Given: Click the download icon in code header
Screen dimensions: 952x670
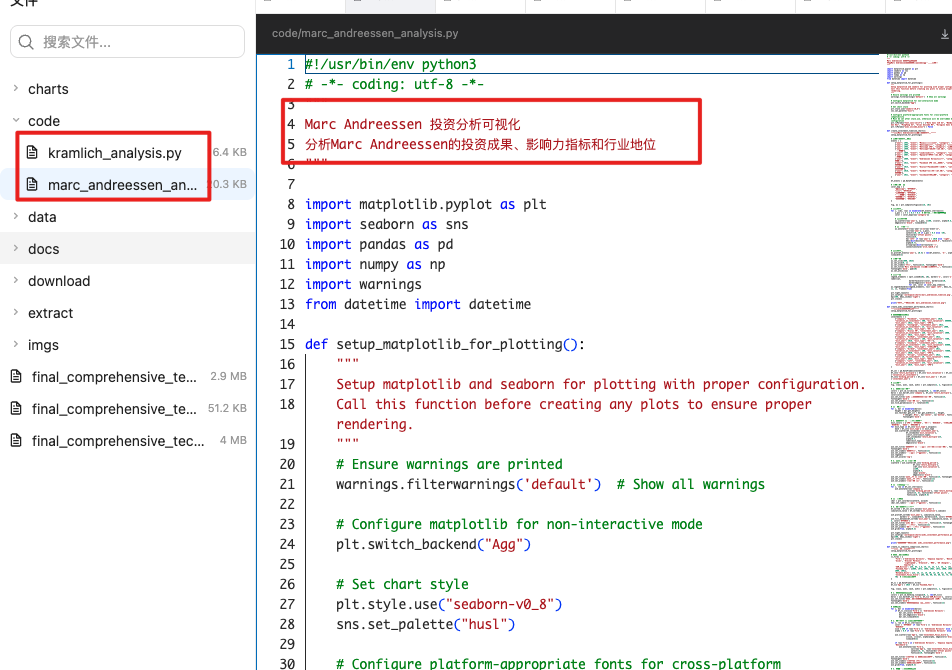Looking at the screenshot, I should [944, 33].
